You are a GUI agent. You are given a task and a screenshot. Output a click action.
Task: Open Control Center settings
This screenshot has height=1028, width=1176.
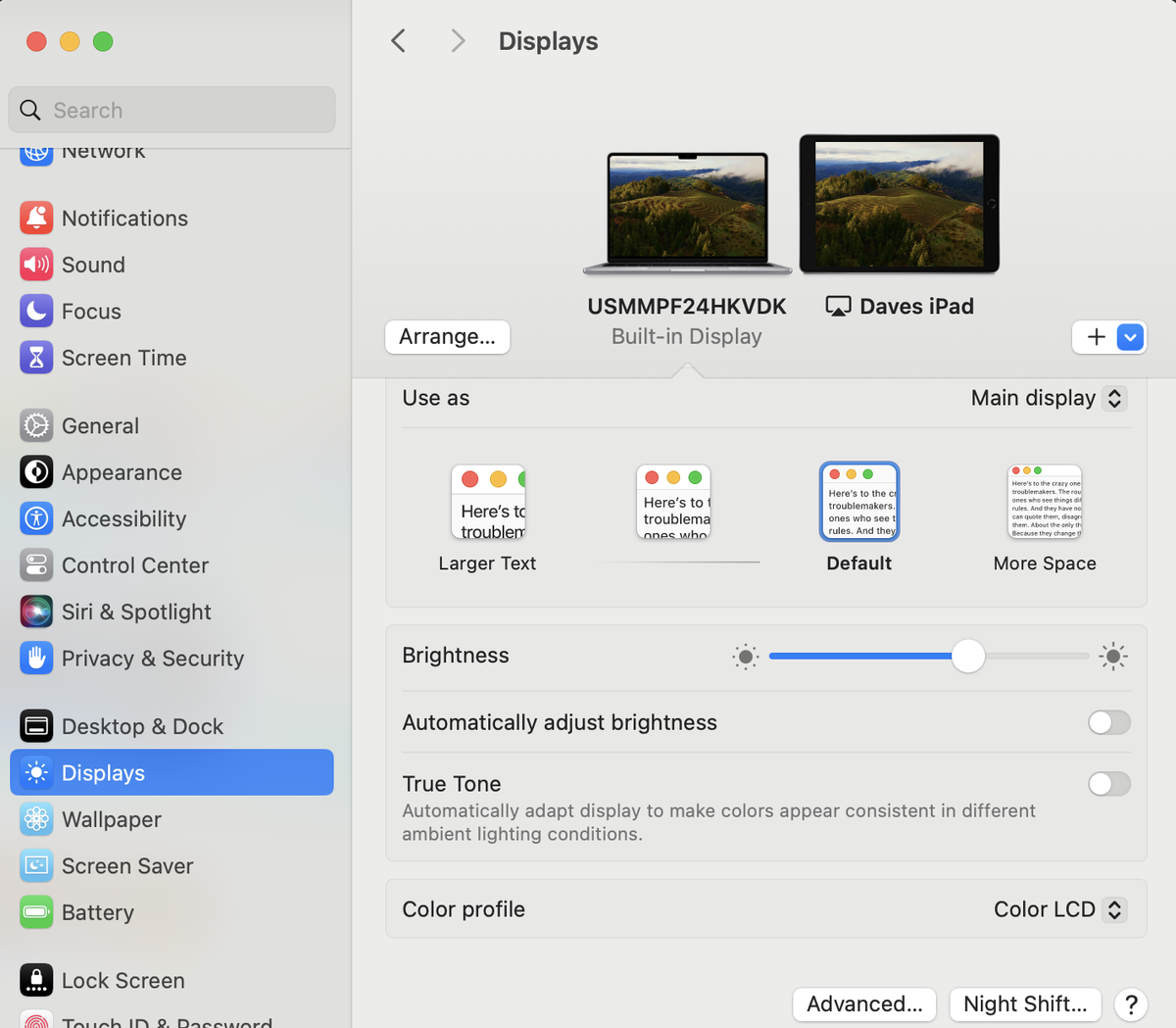[x=134, y=565]
